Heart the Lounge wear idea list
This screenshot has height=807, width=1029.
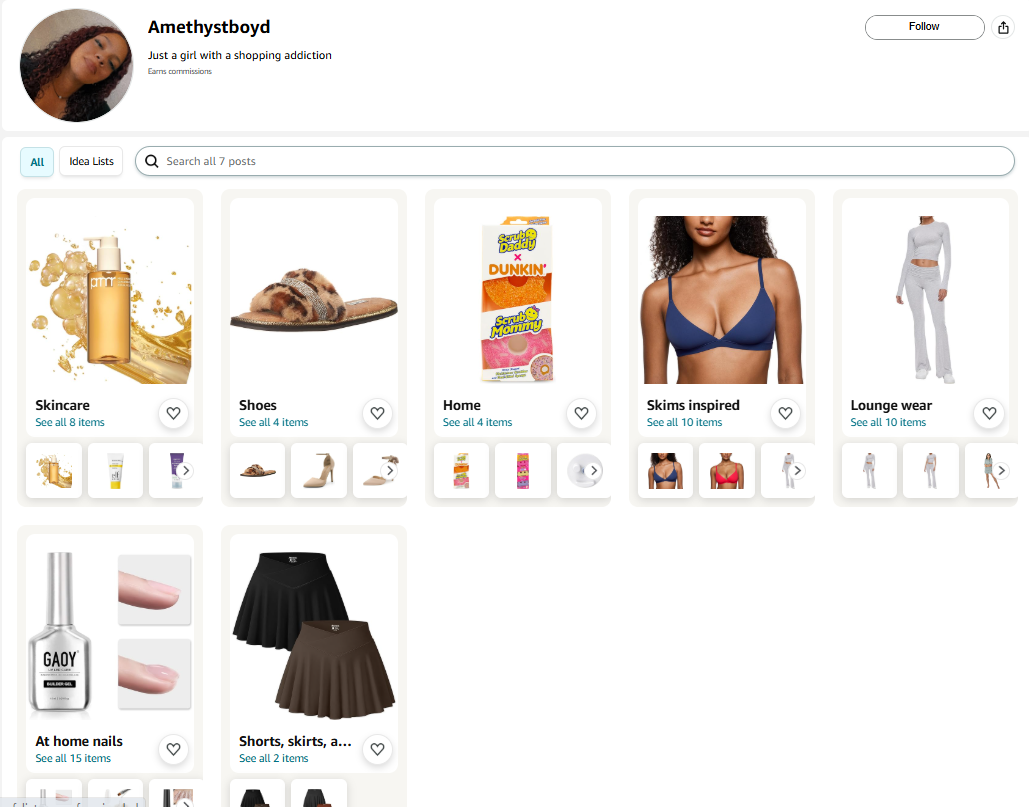[990, 413]
